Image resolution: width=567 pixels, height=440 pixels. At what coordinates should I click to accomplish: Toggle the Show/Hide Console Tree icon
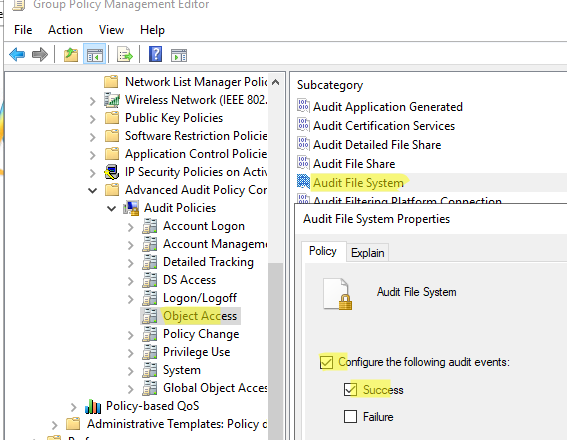point(95,55)
